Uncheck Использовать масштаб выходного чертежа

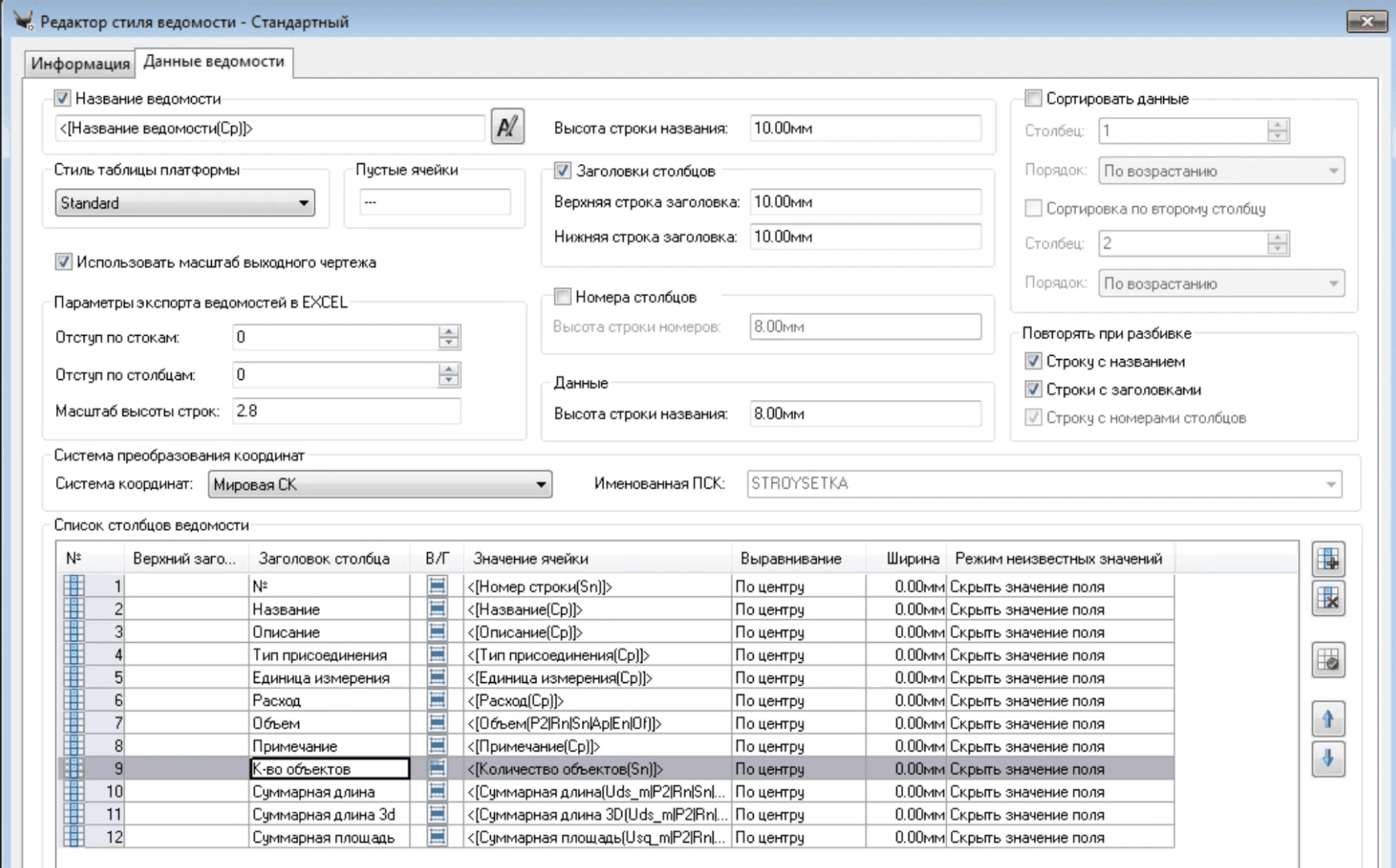coord(64,262)
